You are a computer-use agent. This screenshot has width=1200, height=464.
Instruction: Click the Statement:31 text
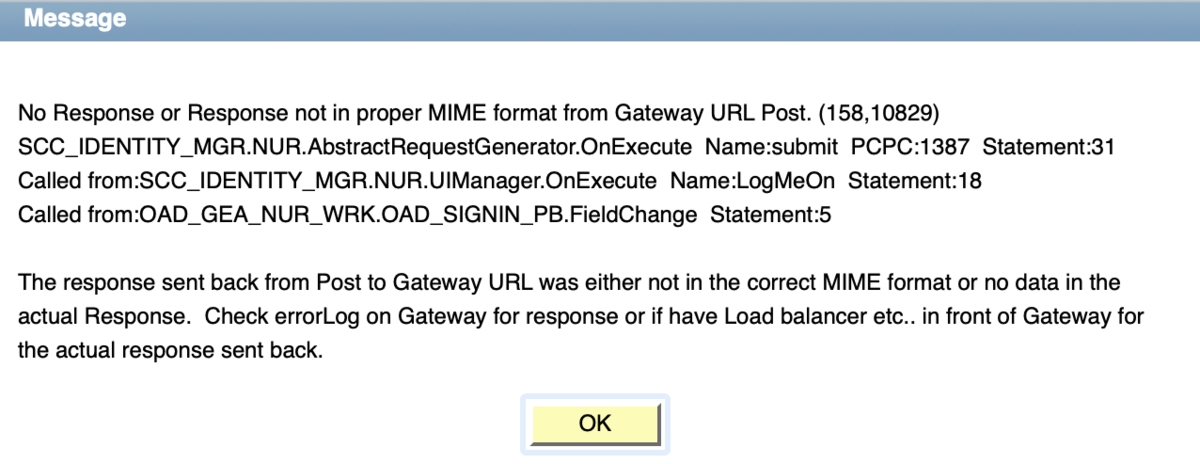tap(1048, 148)
